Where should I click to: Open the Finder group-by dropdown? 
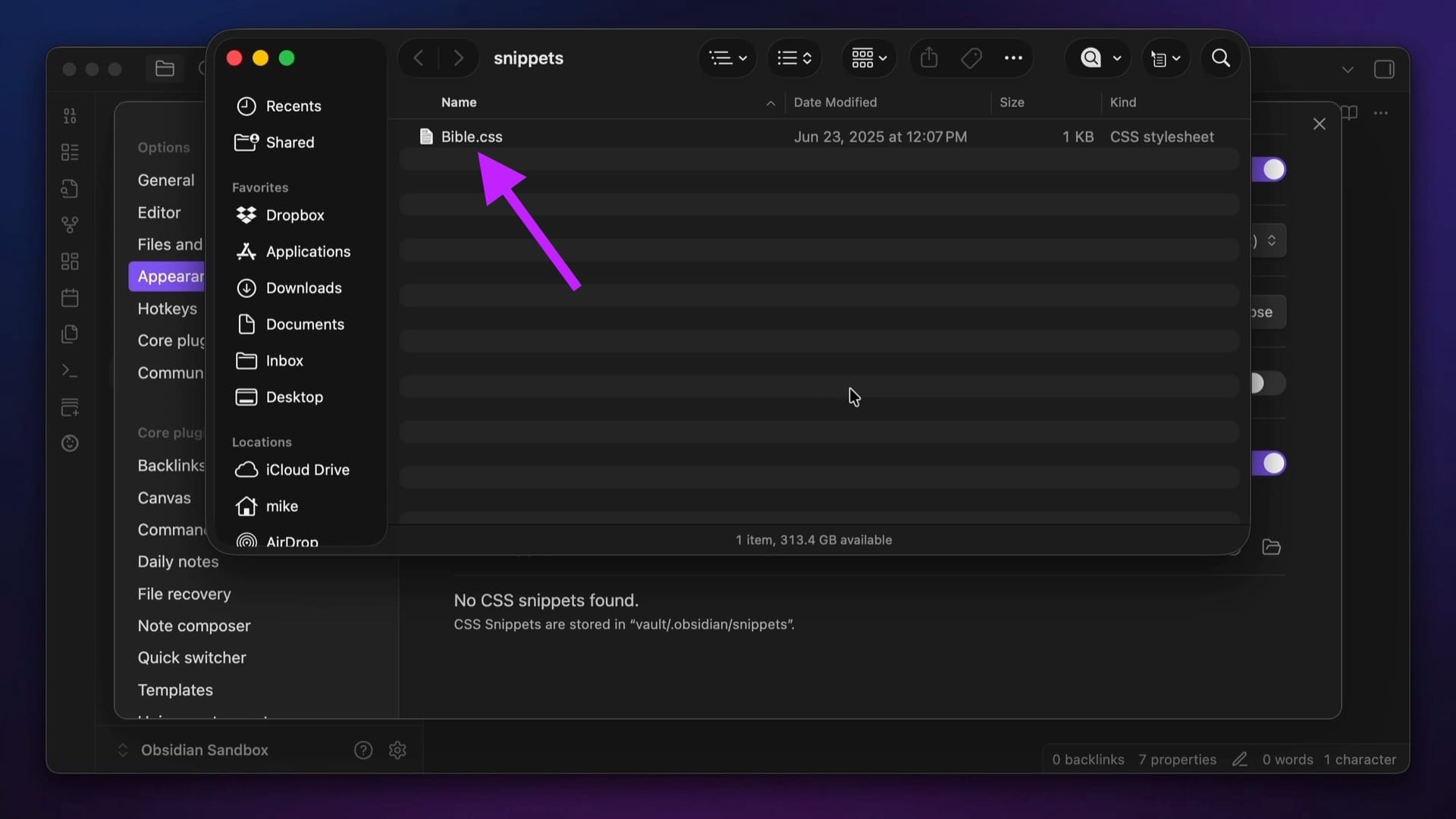pyautogui.click(x=727, y=58)
